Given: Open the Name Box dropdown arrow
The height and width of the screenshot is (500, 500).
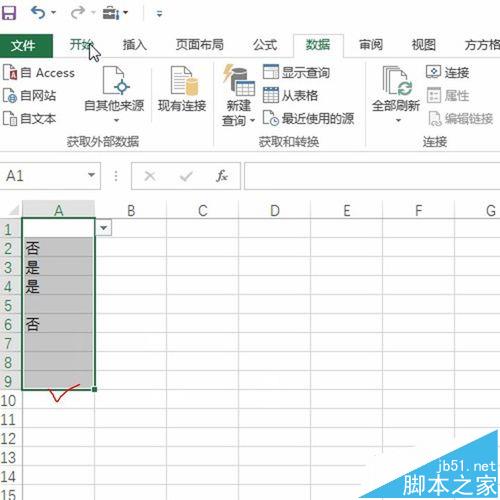Looking at the screenshot, I should pyautogui.click(x=91, y=175).
